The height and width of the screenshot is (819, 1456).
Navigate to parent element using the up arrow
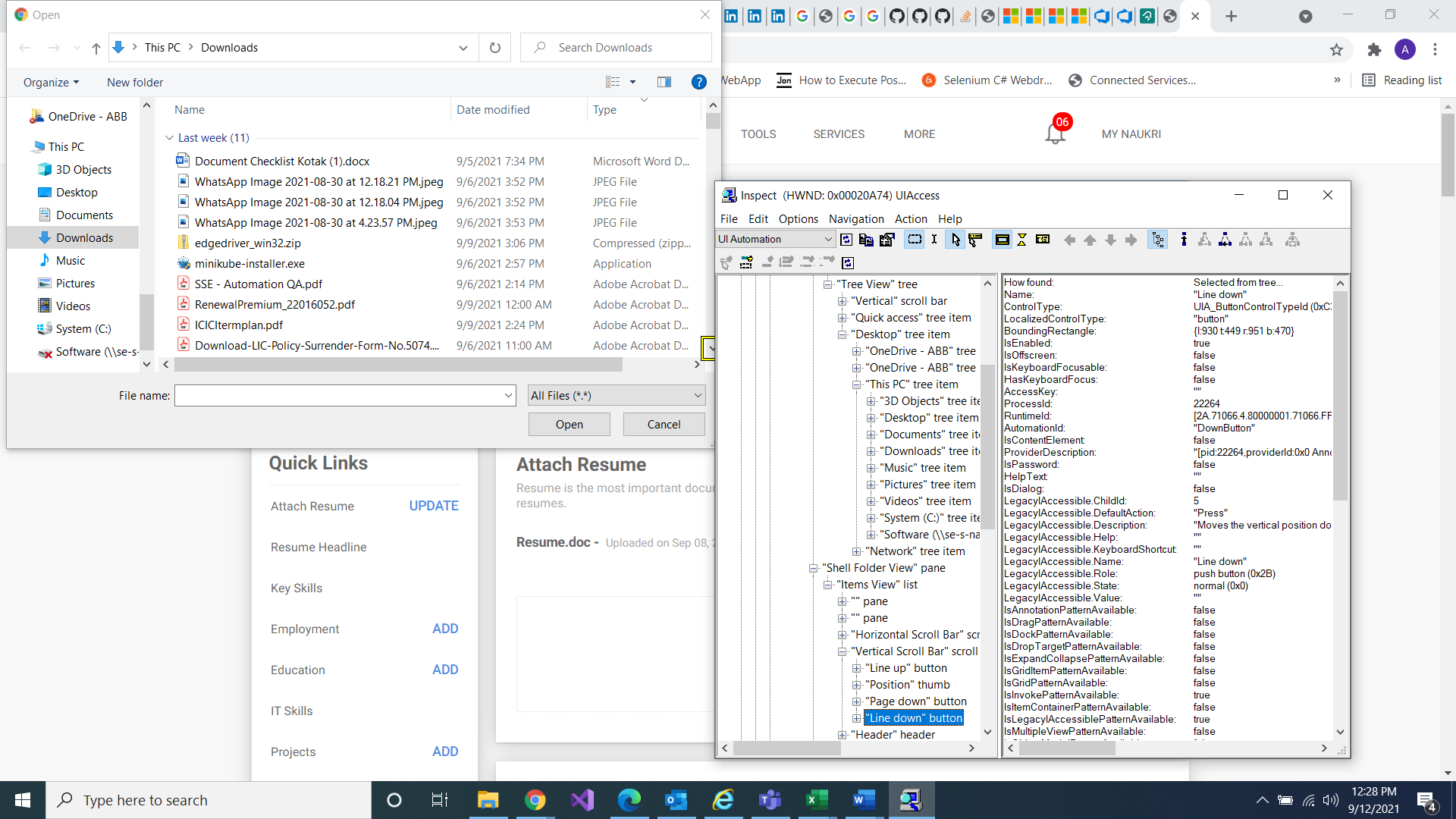[x=1090, y=240]
